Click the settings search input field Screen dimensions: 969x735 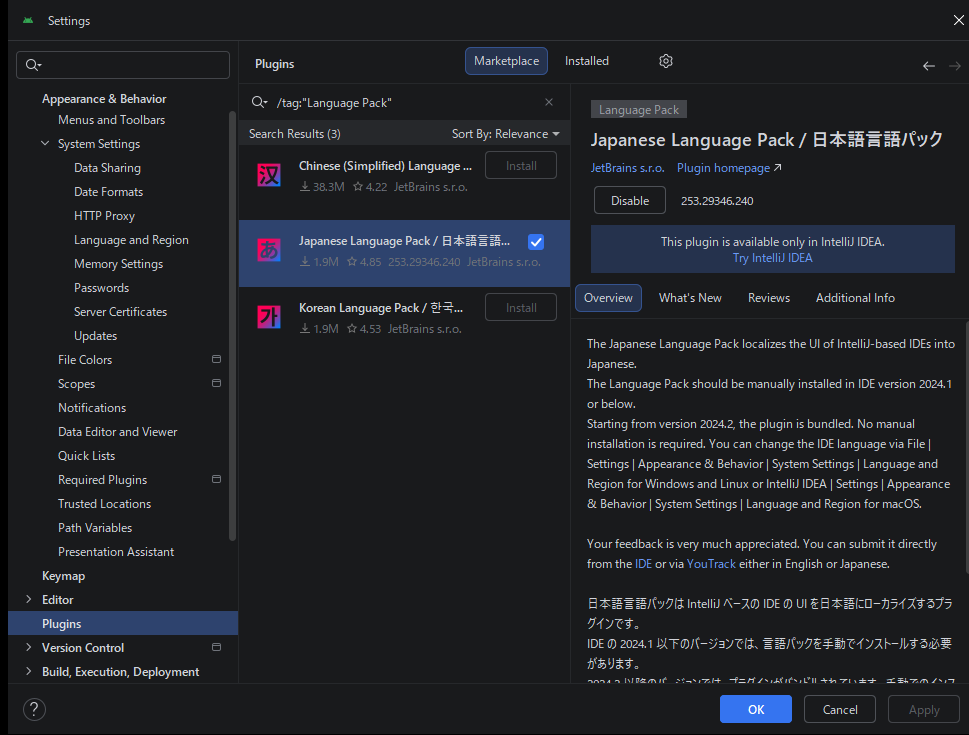pos(130,65)
